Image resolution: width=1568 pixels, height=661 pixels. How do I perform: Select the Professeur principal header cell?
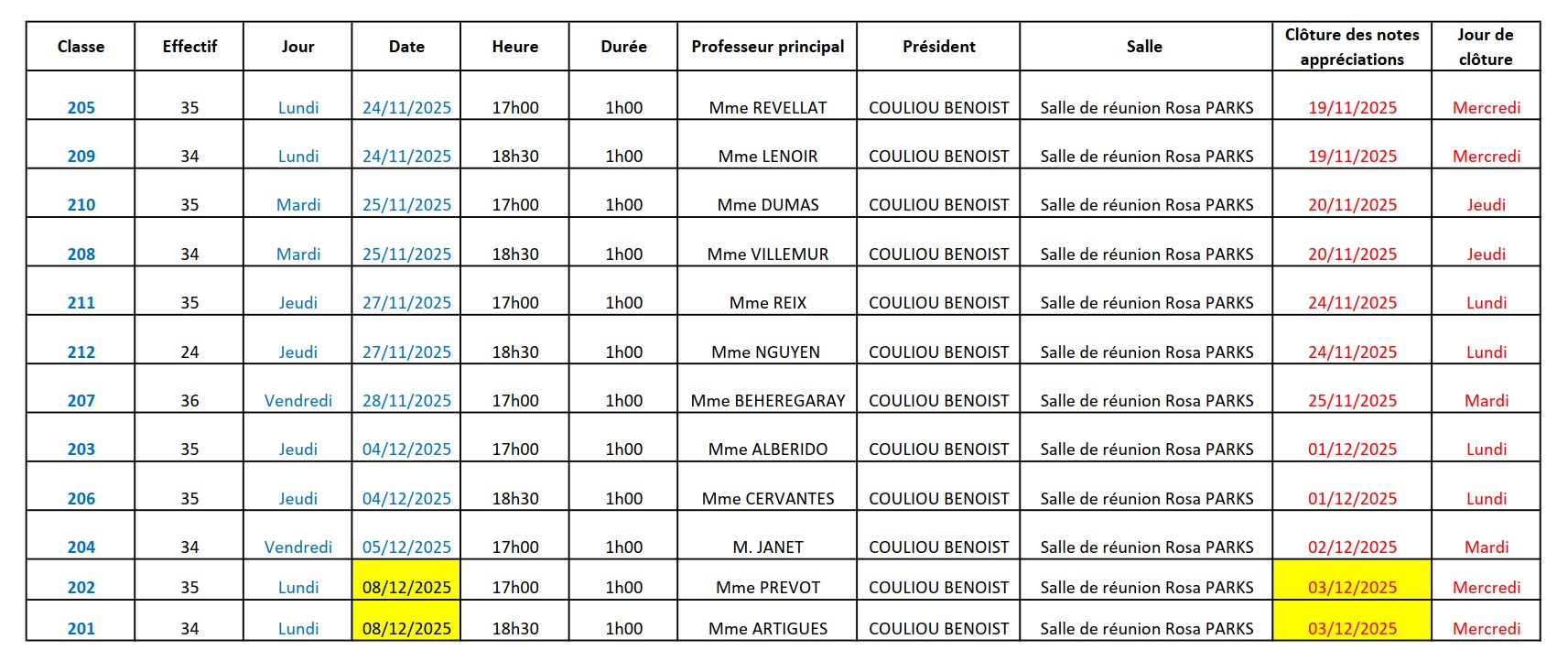point(767,47)
